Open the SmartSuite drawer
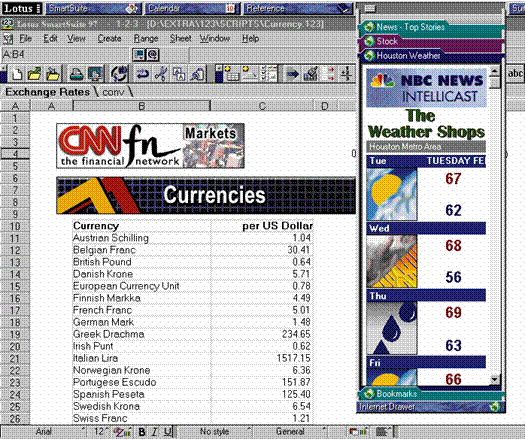 point(93,8)
